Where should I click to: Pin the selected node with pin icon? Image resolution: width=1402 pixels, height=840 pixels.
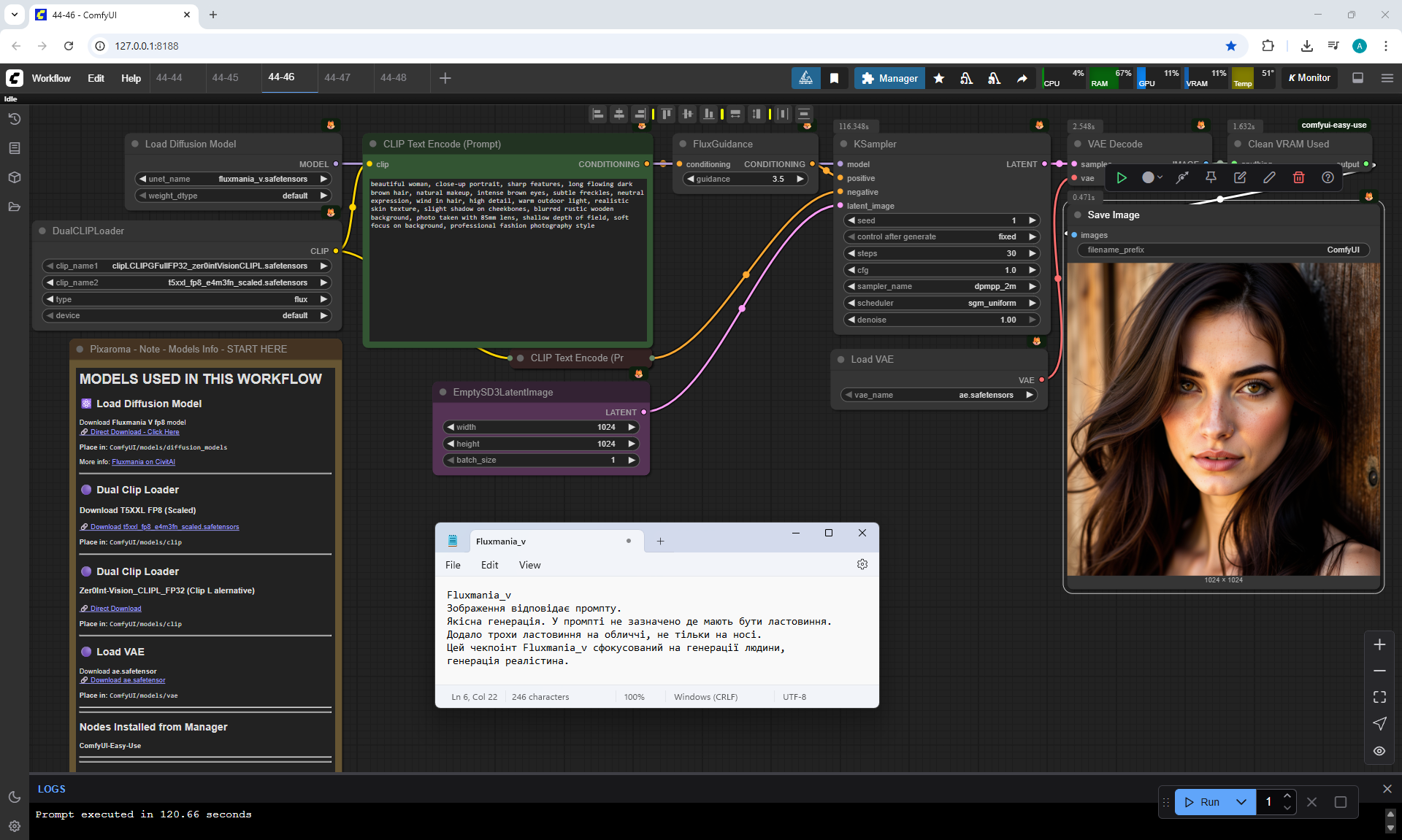coord(1211,177)
